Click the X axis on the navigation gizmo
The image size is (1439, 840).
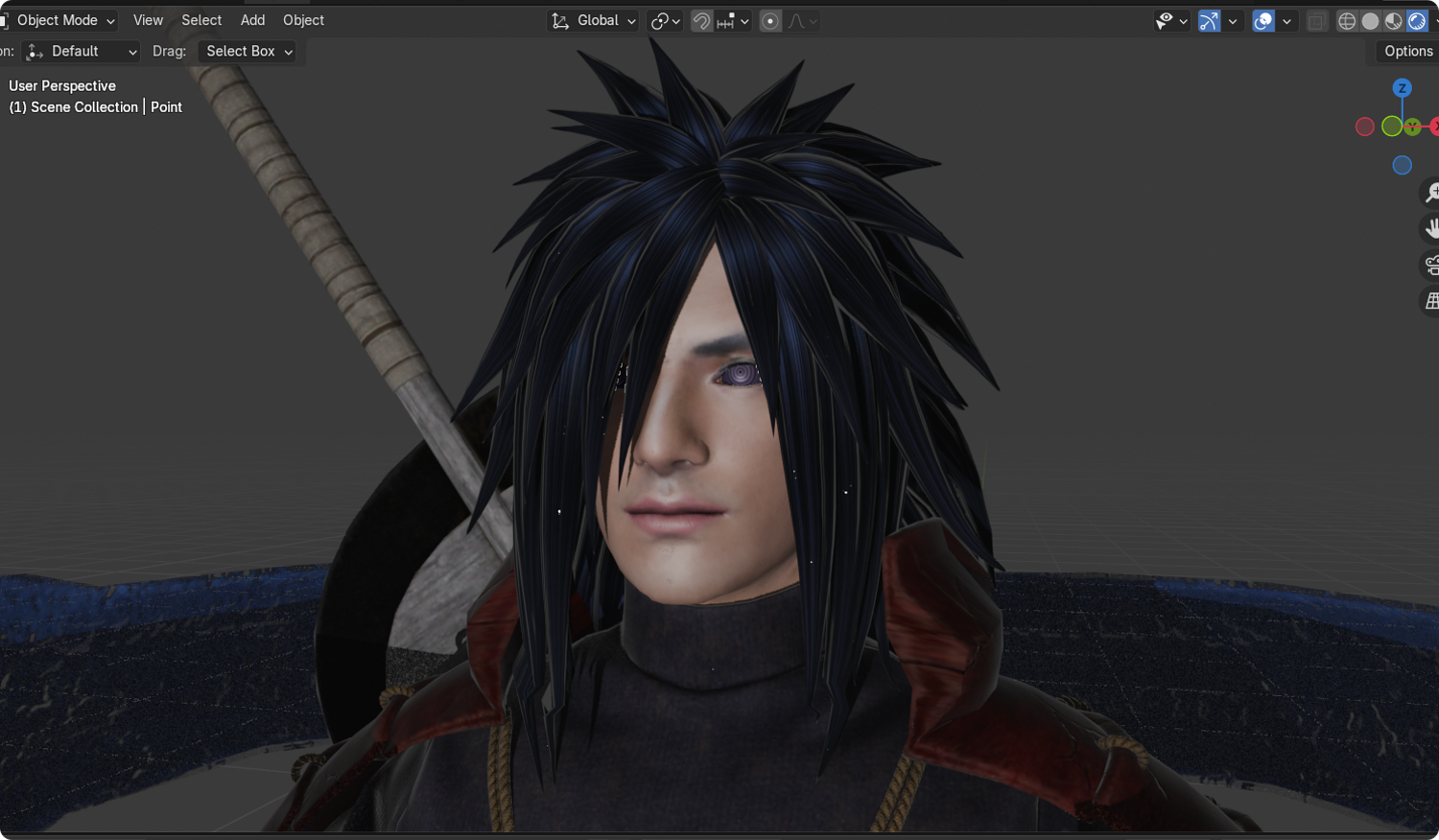pos(1434,127)
